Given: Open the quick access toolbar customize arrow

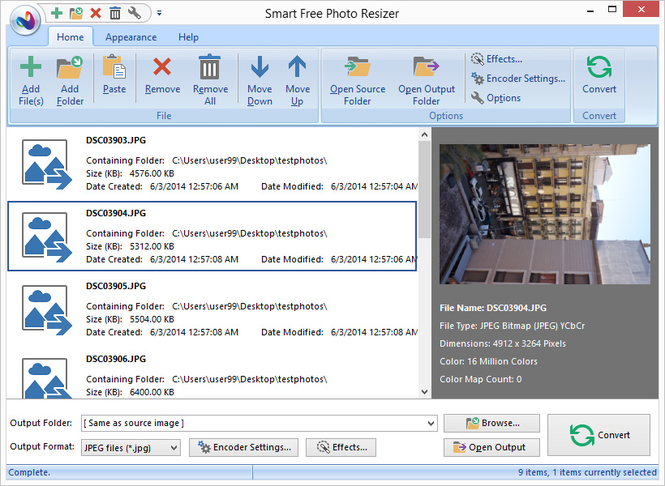Looking at the screenshot, I should click(x=159, y=13).
